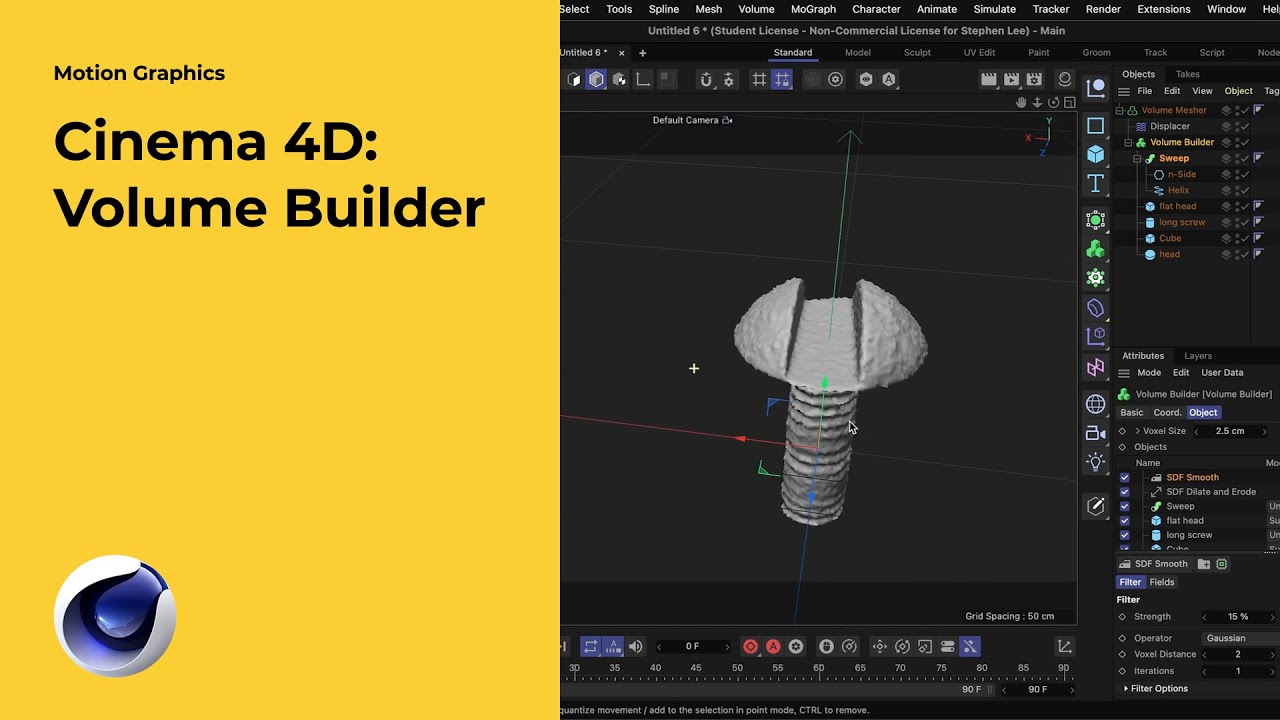The height and width of the screenshot is (720, 1280).
Task: Toggle the Autokeying red A icon
Action: coord(773,647)
